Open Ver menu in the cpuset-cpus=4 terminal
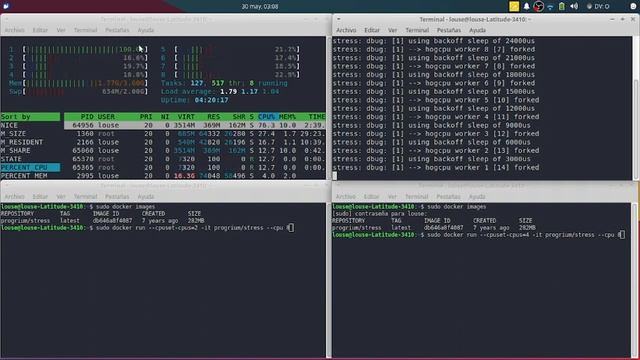Viewport: 640px width, 360px height. tap(392, 197)
